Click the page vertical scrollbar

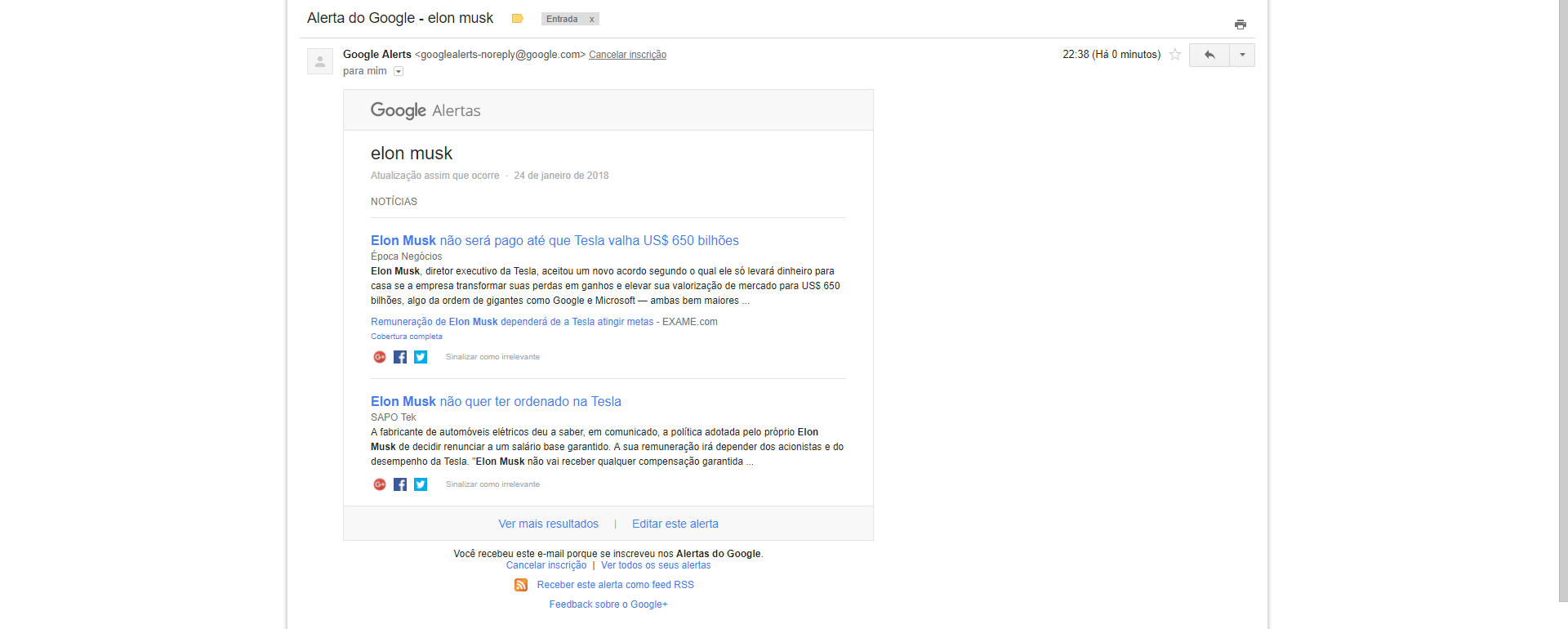tap(1563, 301)
